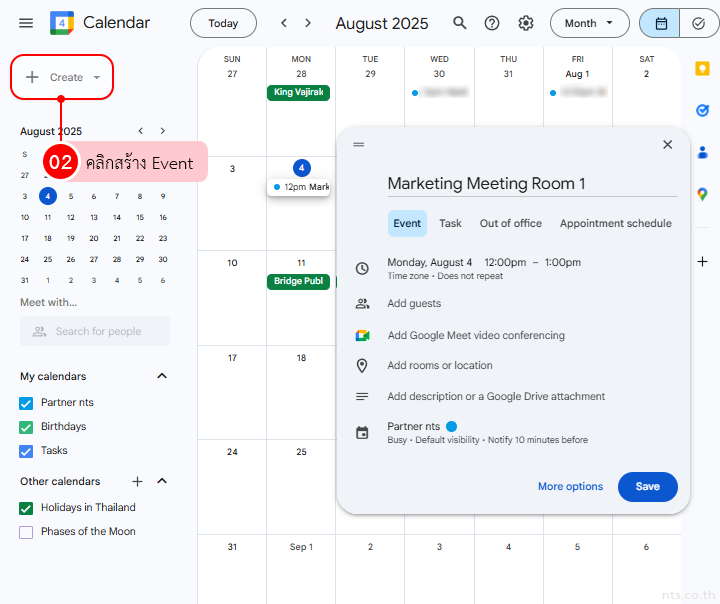Open the Bridge Public Holiday event chip
Image resolution: width=720 pixels, height=604 pixels.
point(298,281)
